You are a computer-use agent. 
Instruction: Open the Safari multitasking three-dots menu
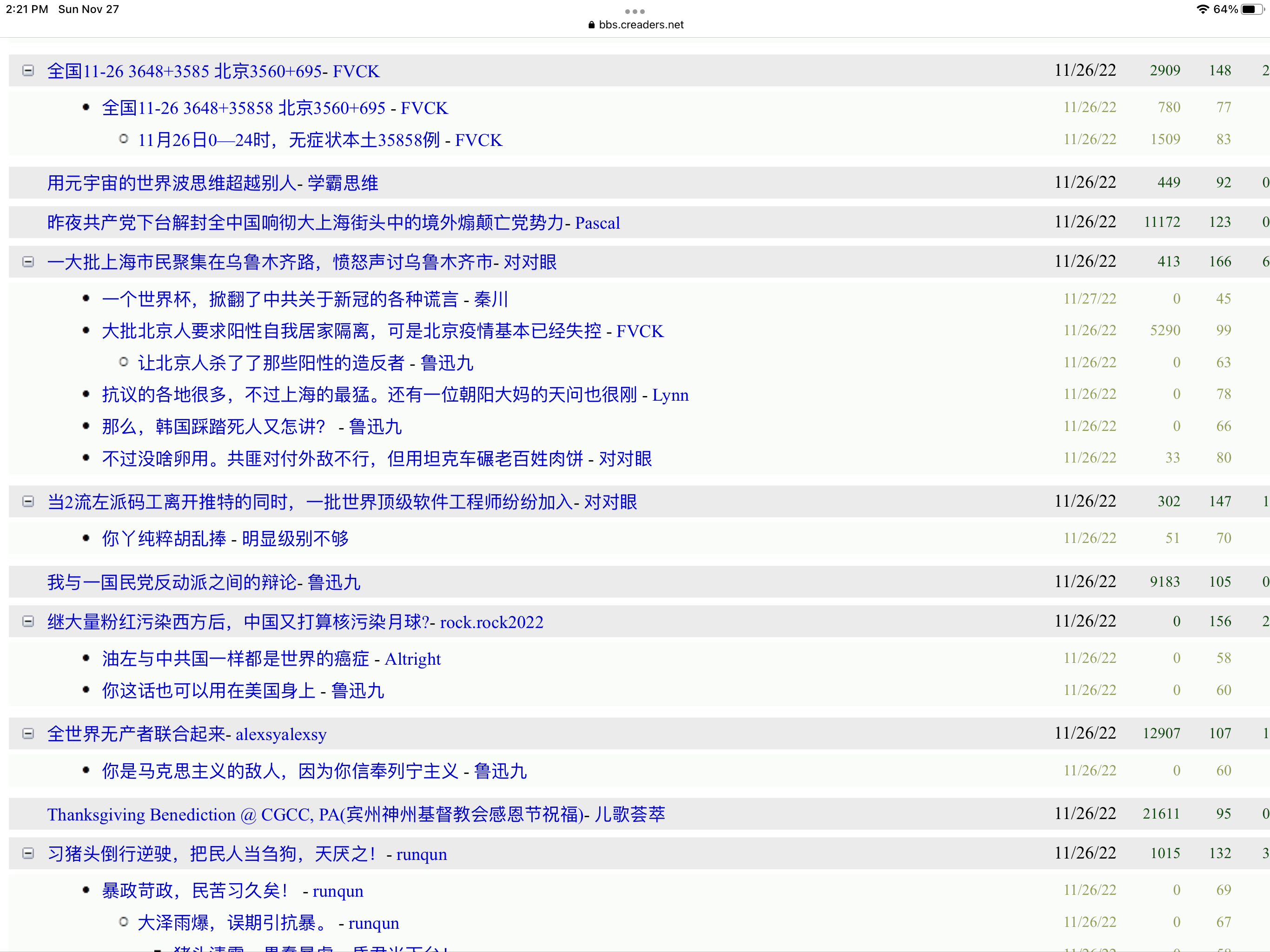click(x=635, y=12)
